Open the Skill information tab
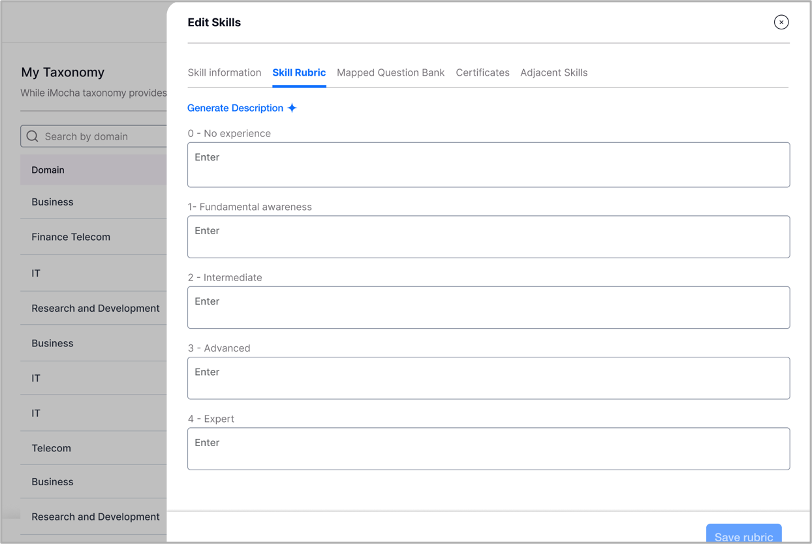Viewport: 812px width, 544px height. click(x=224, y=73)
